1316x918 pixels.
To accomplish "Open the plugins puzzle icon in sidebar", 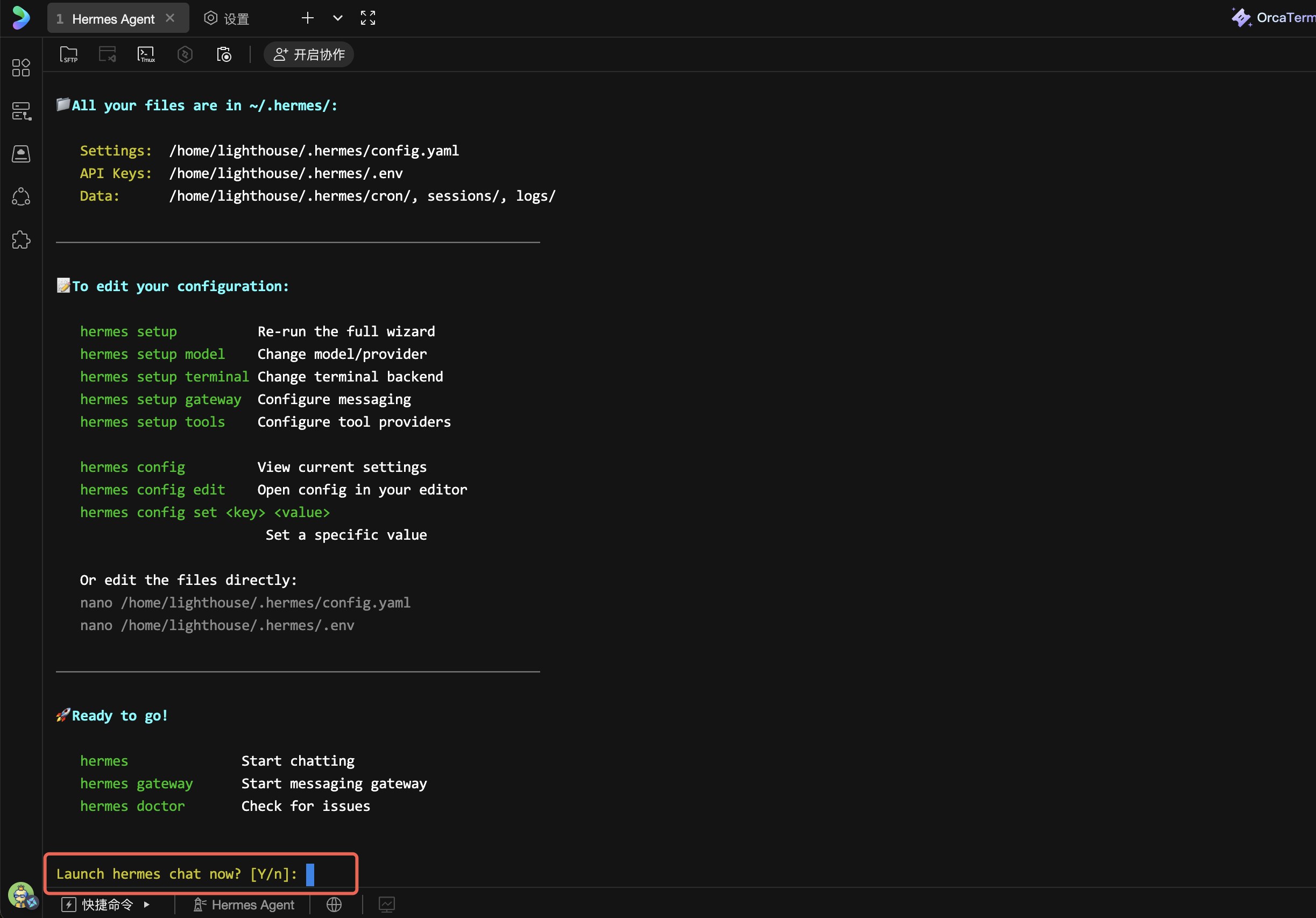I will pos(21,239).
